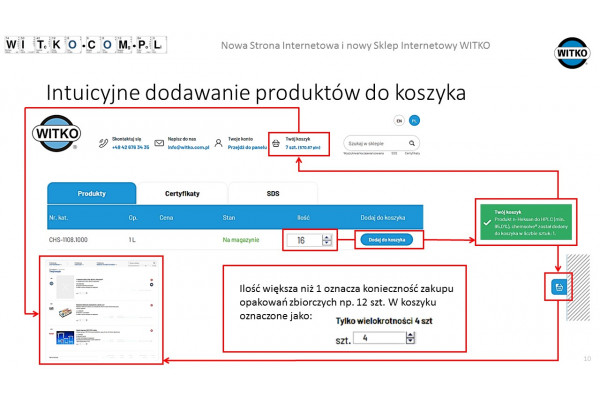Click the envelope email icon
Screen dimensions: 600x400
click(x=159, y=143)
